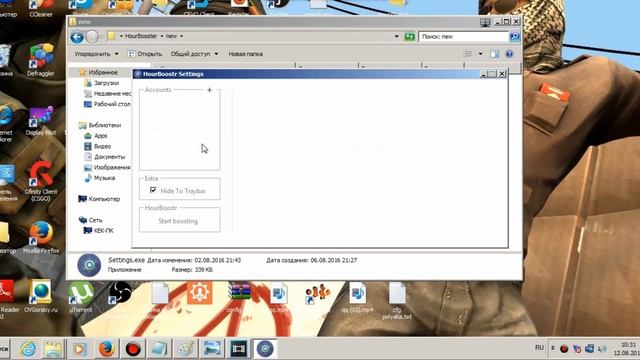The width and height of the screenshot is (640, 360).
Task: Open Explorer help icon
Action: pos(509,54)
